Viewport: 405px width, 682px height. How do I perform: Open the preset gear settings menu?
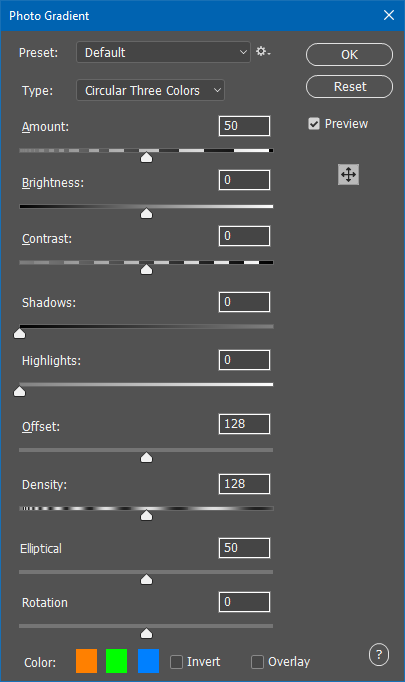(263, 52)
